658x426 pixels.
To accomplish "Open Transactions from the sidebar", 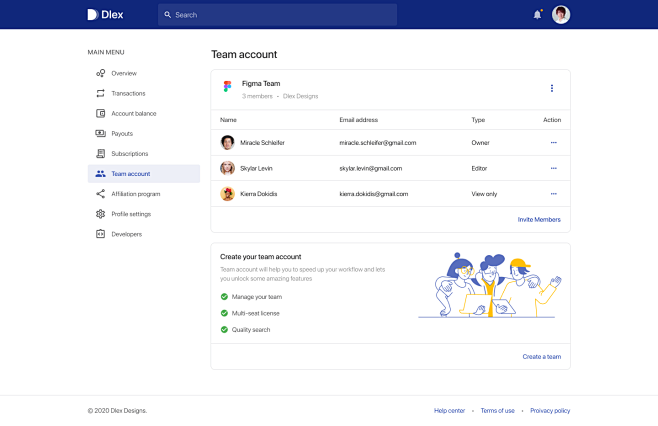I will [x=128, y=93].
